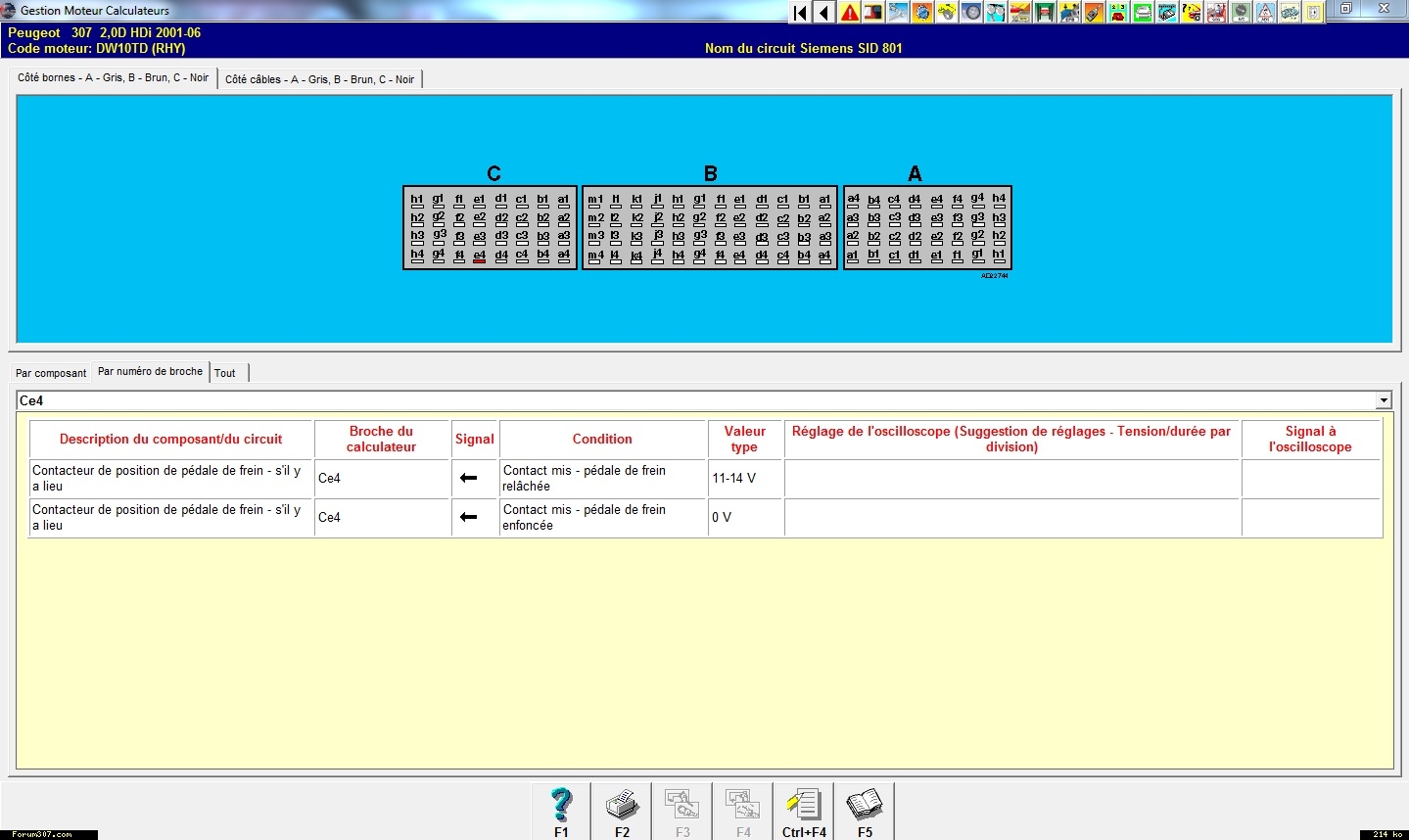Click the Ce4 pin selection combo field
The width and height of the screenshot is (1409, 840).
(685, 400)
